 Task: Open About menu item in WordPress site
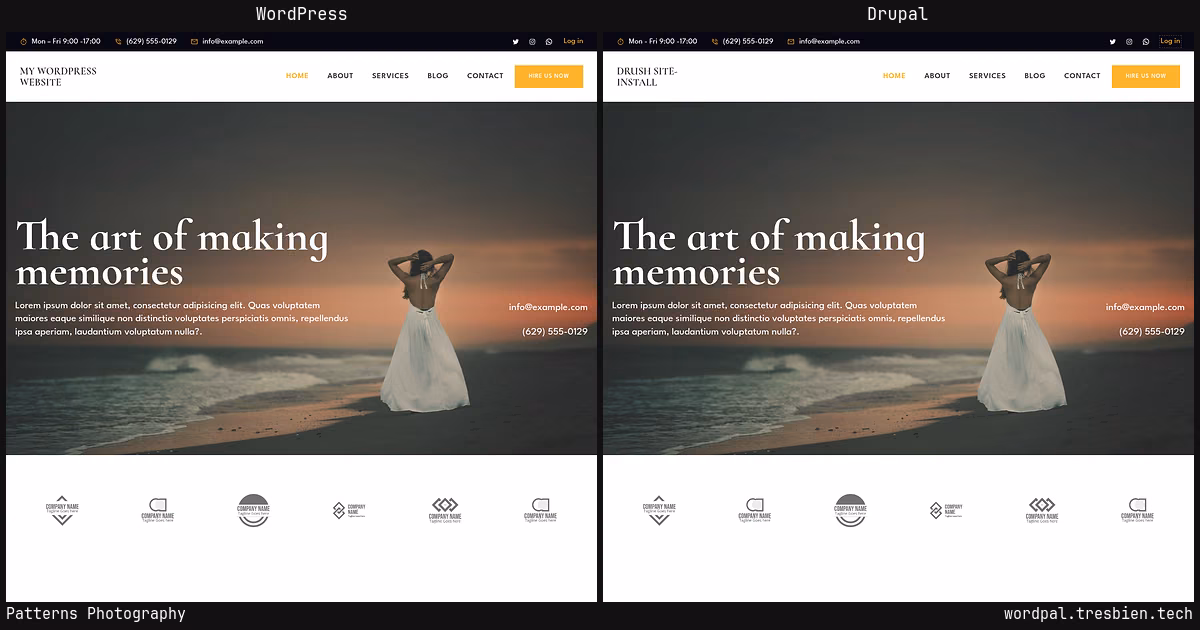(340, 76)
